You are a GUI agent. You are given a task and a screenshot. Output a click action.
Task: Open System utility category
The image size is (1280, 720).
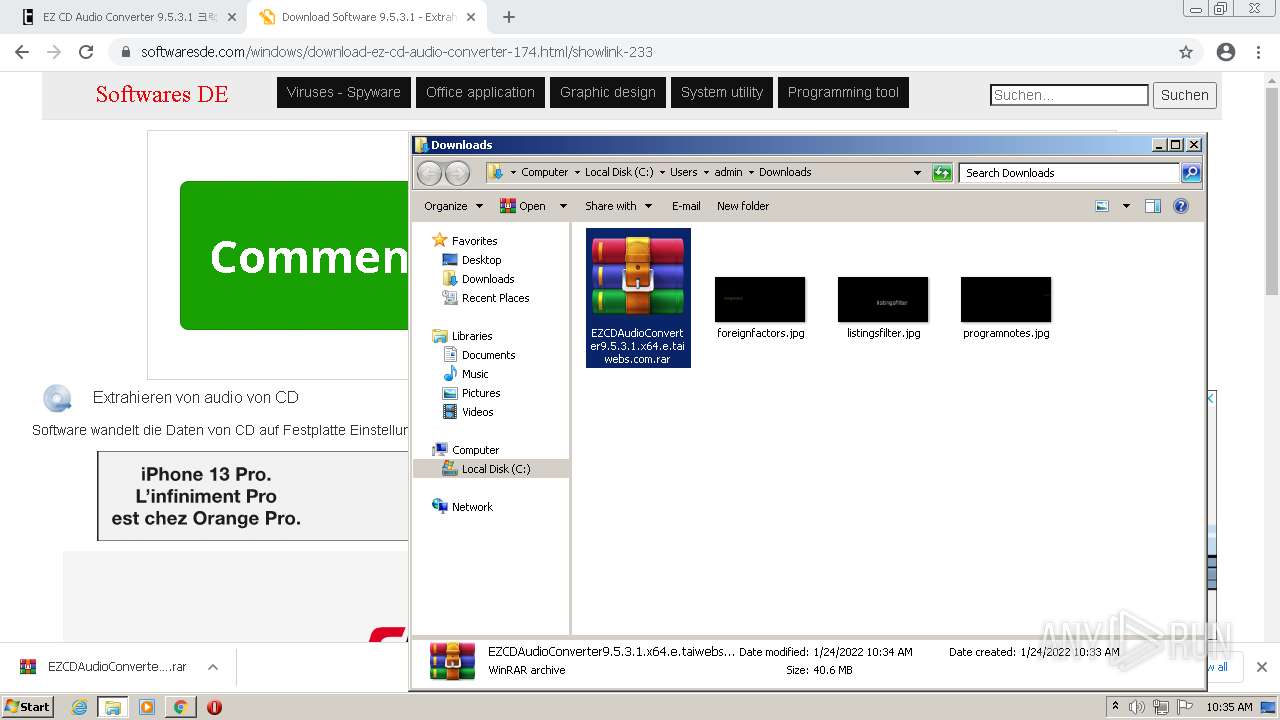[x=721, y=92]
